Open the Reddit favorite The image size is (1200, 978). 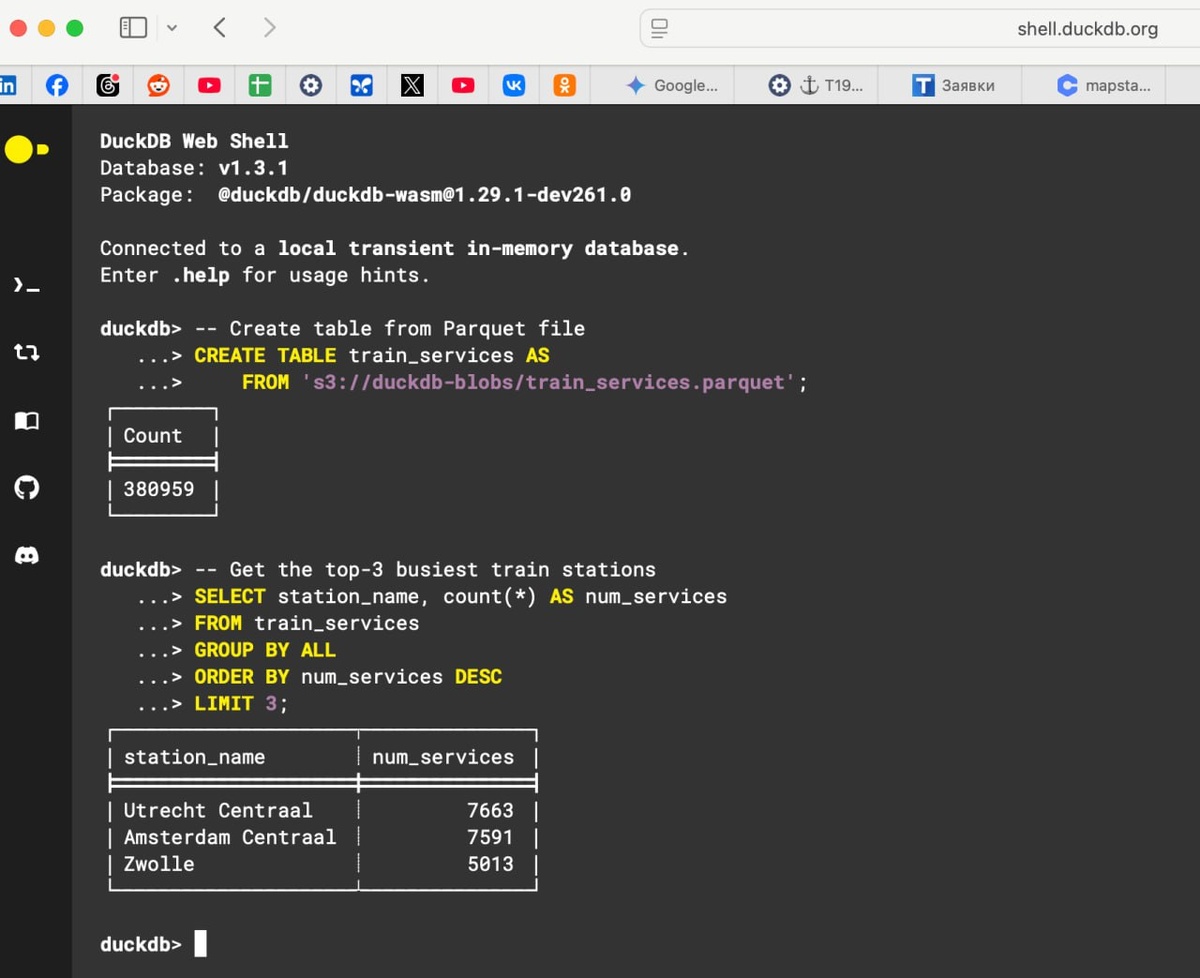pyautogui.click(x=159, y=86)
